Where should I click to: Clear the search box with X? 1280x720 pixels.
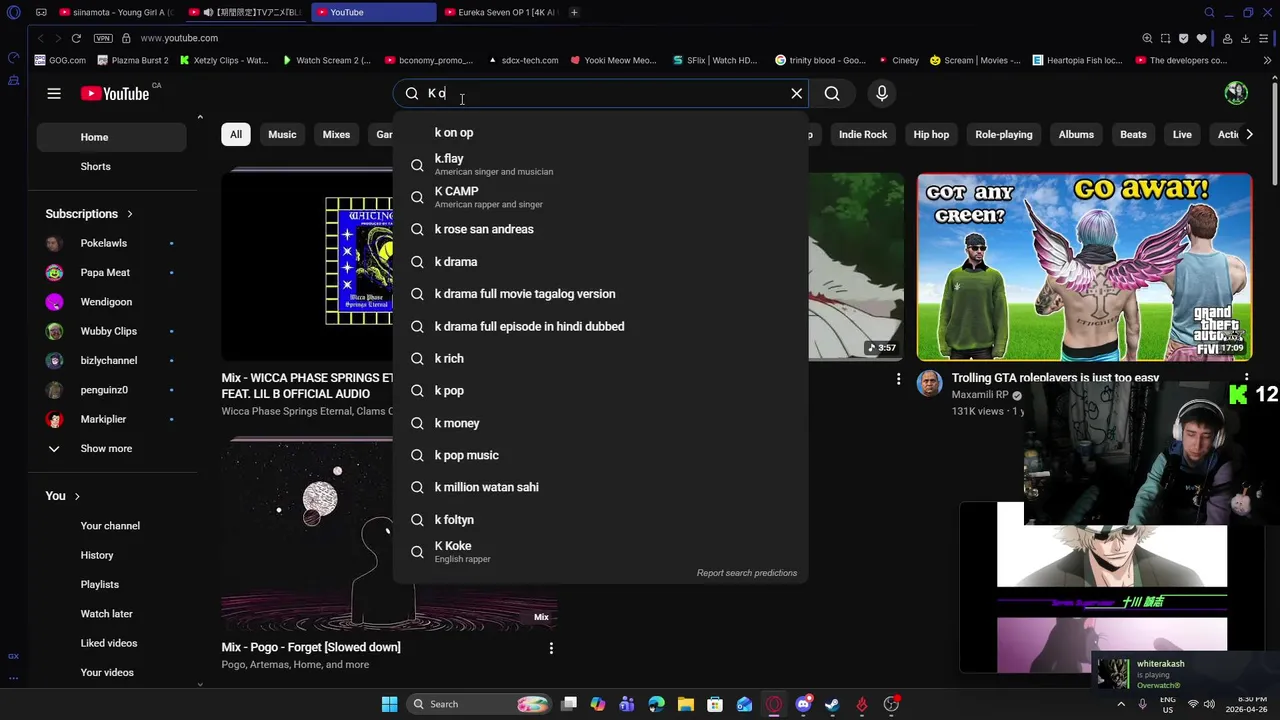[x=796, y=93]
